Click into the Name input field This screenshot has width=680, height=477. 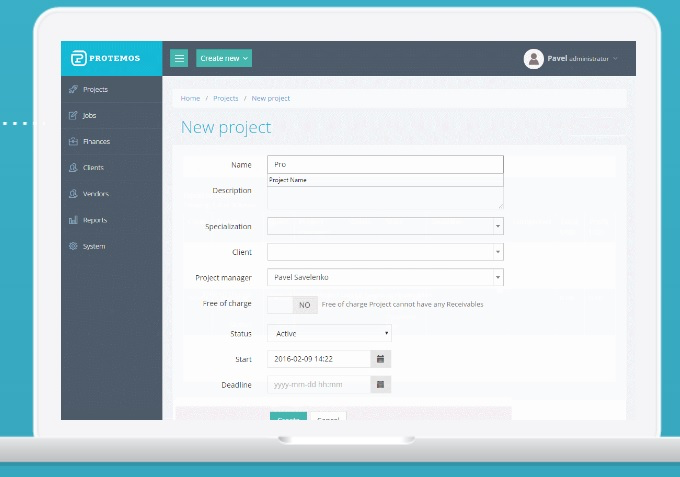coord(385,164)
